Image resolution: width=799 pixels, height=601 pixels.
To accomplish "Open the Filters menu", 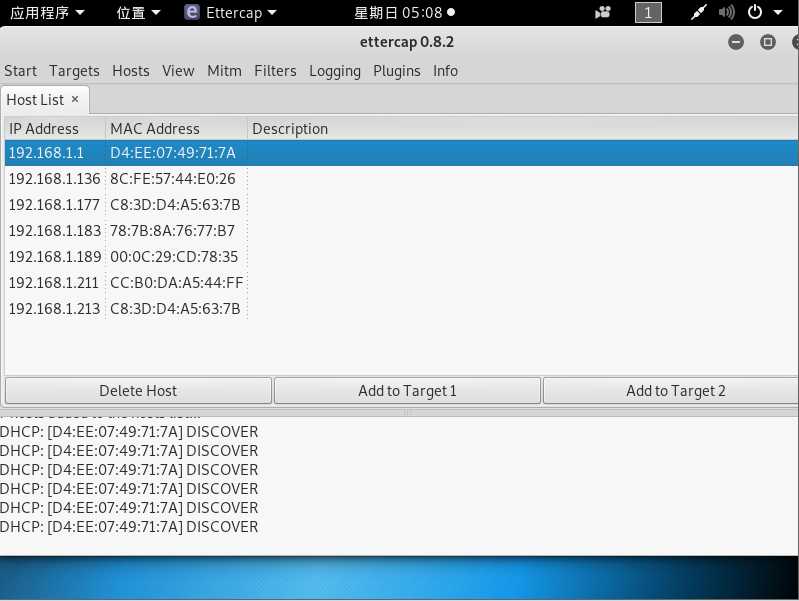I will 275,71.
